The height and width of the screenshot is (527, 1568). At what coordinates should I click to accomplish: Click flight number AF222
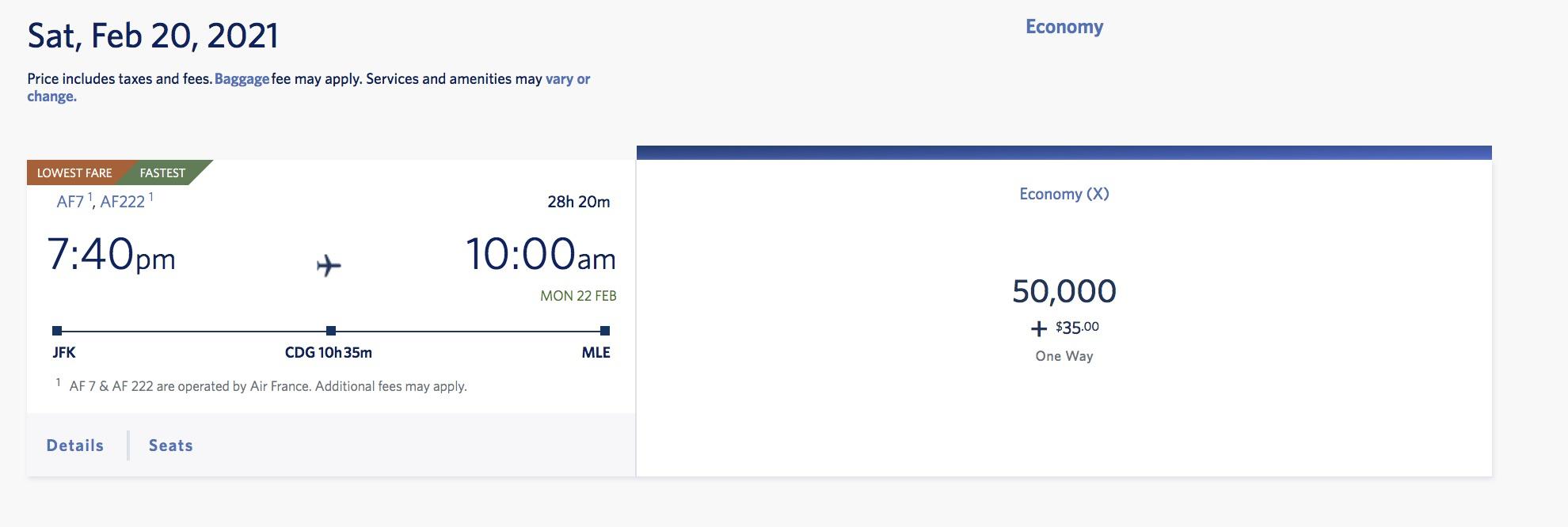point(123,202)
